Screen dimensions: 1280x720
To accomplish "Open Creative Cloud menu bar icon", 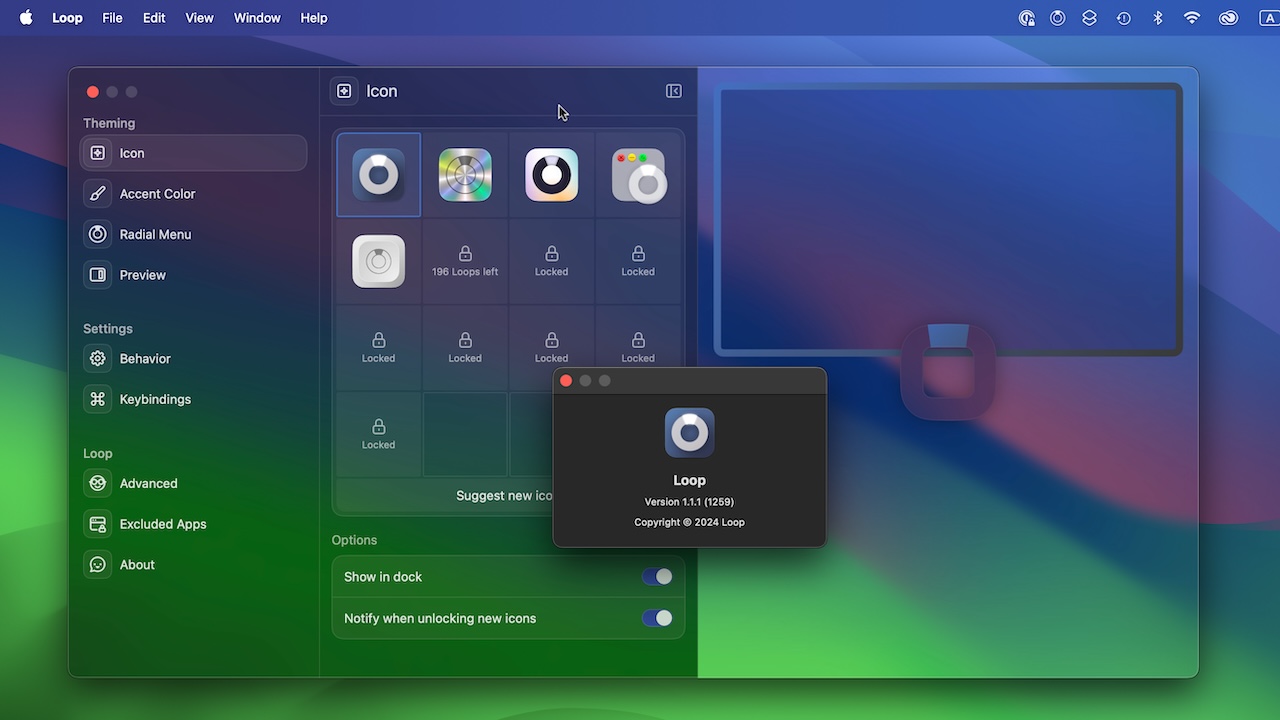I will coord(1229,18).
